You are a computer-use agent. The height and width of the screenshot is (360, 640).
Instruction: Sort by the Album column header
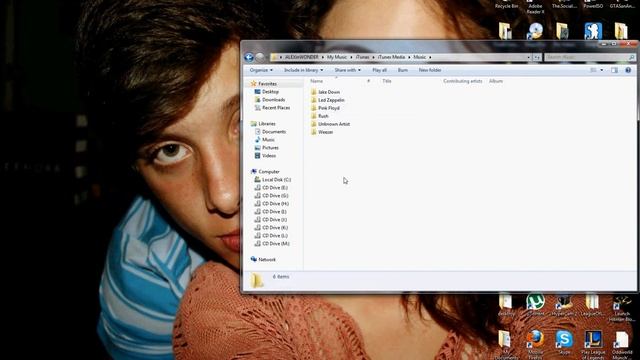pyautogui.click(x=496, y=81)
